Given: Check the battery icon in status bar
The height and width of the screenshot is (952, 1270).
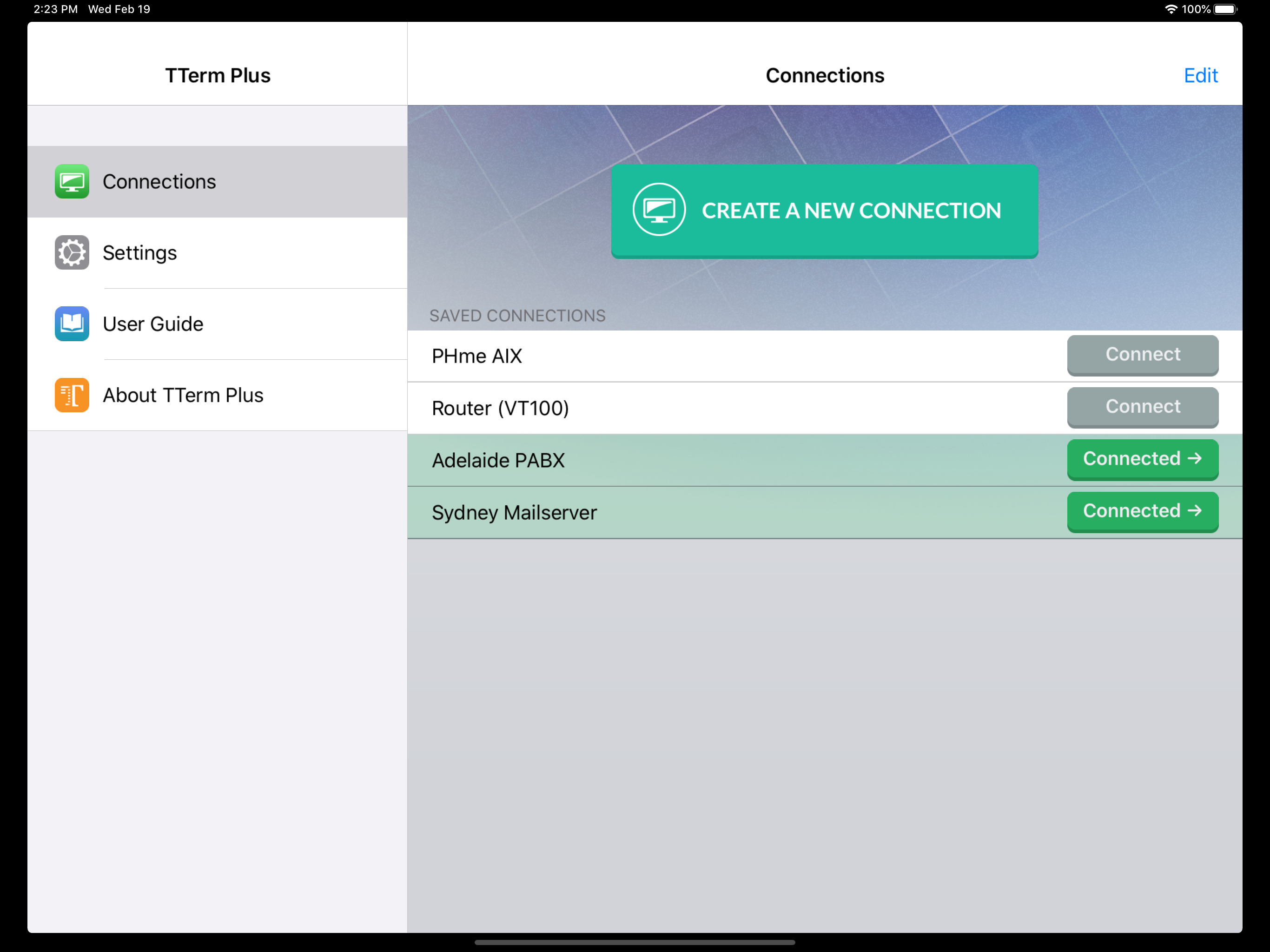Looking at the screenshot, I should [1226, 9].
